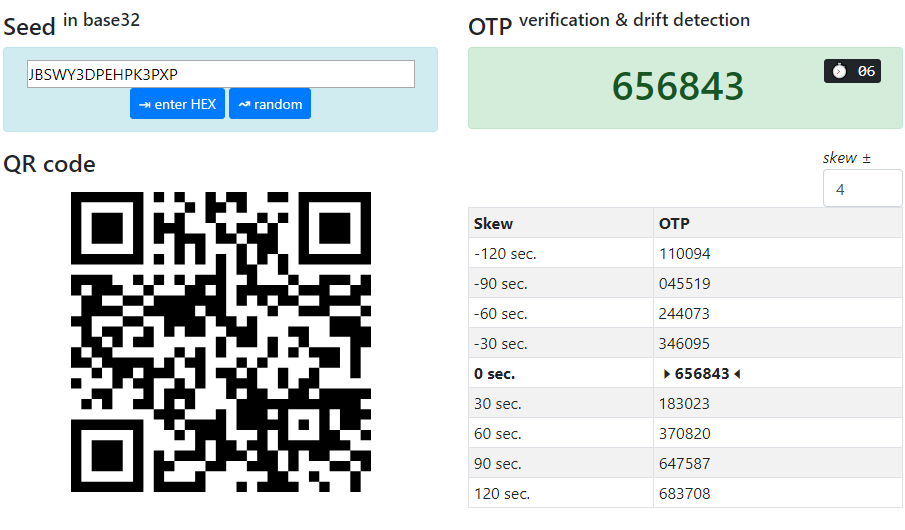The image size is (905, 530).
Task: Click the OTP verification & drift detection heading
Action: click(609, 24)
